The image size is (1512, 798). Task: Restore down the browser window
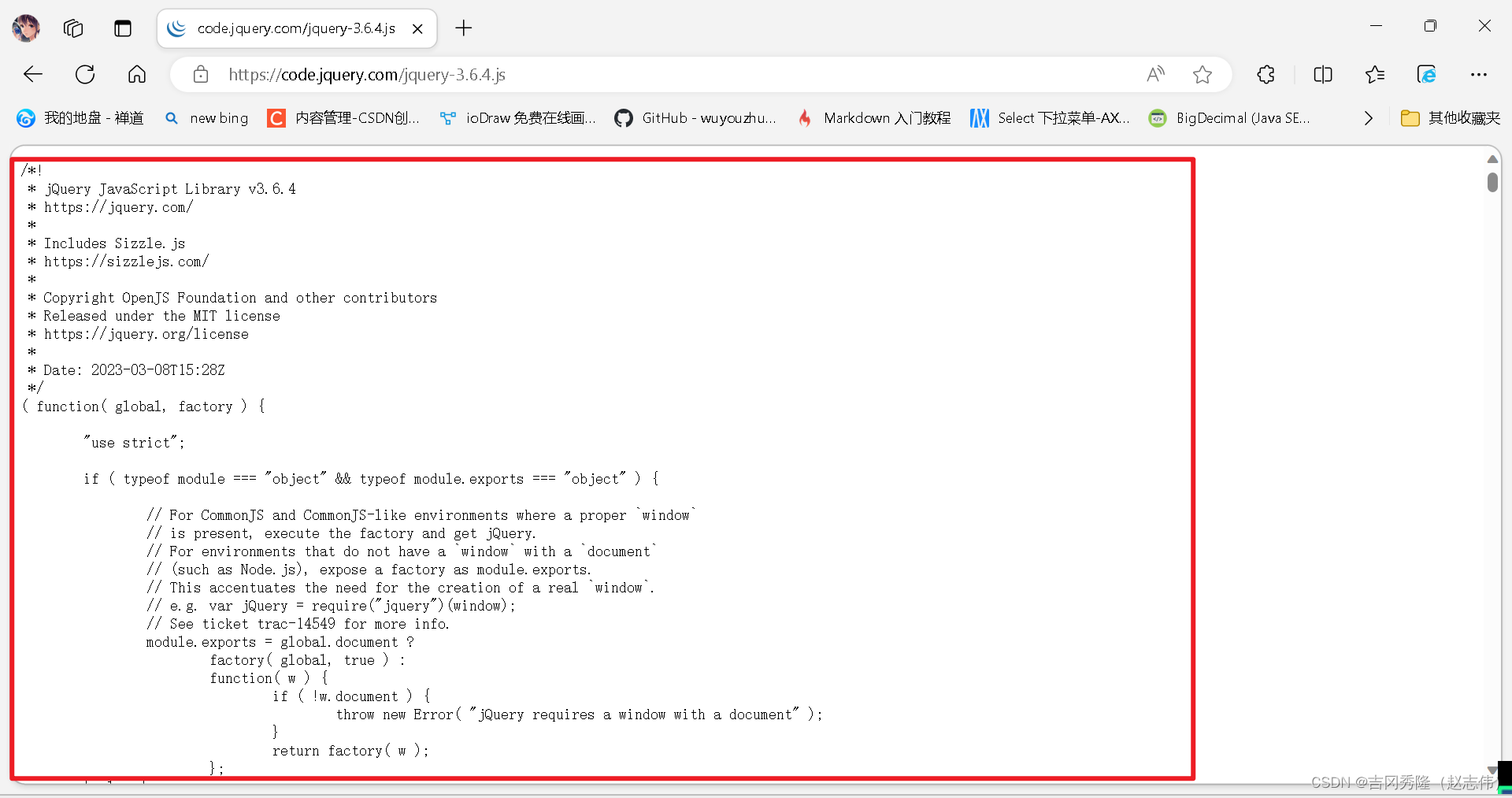[x=1430, y=26]
